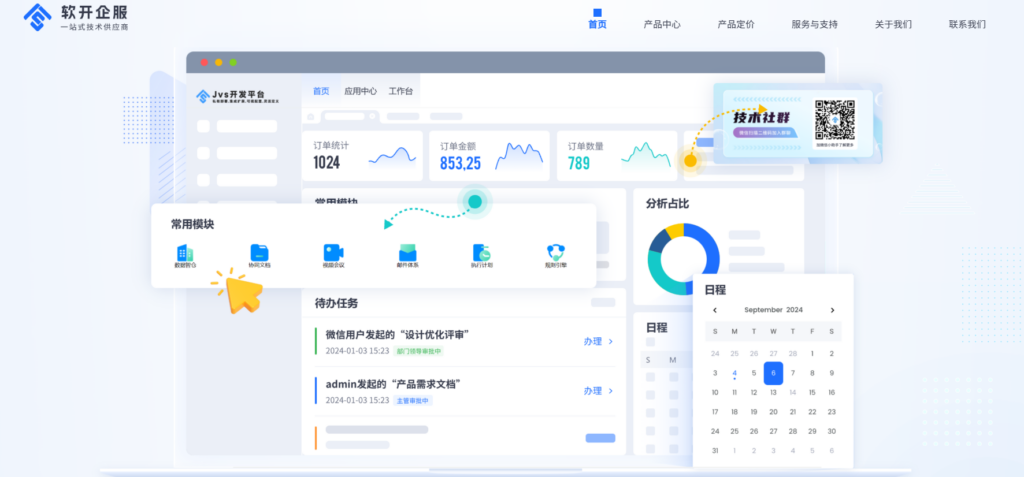Open the 协同文档 folder icon
Image resolution: width=1024 pixels, height=477 pixels.
point(259,253)
